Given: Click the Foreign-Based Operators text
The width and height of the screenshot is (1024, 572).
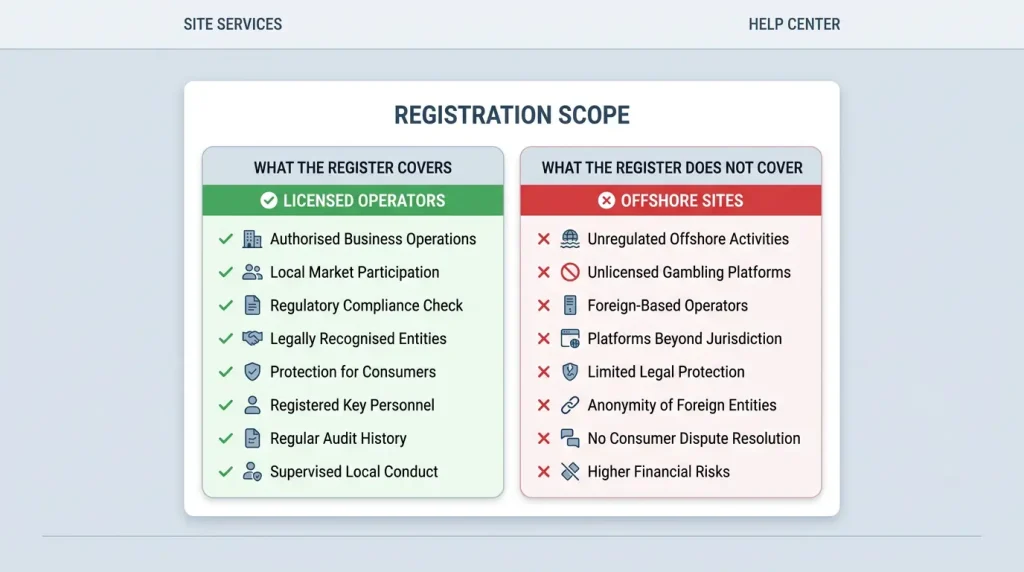Looking at the screenshot, I should [x=667, y=305].
